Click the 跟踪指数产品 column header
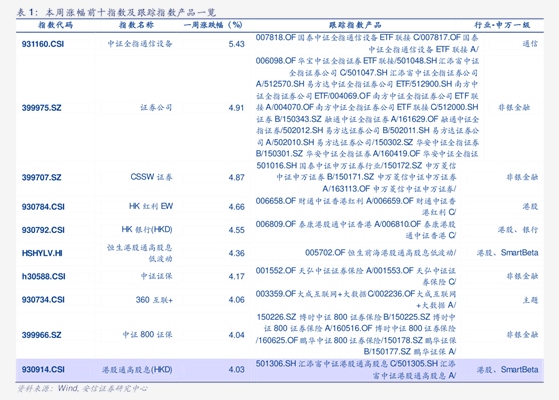The width and height of the screenshot is (559, 400). pos(355,25)
